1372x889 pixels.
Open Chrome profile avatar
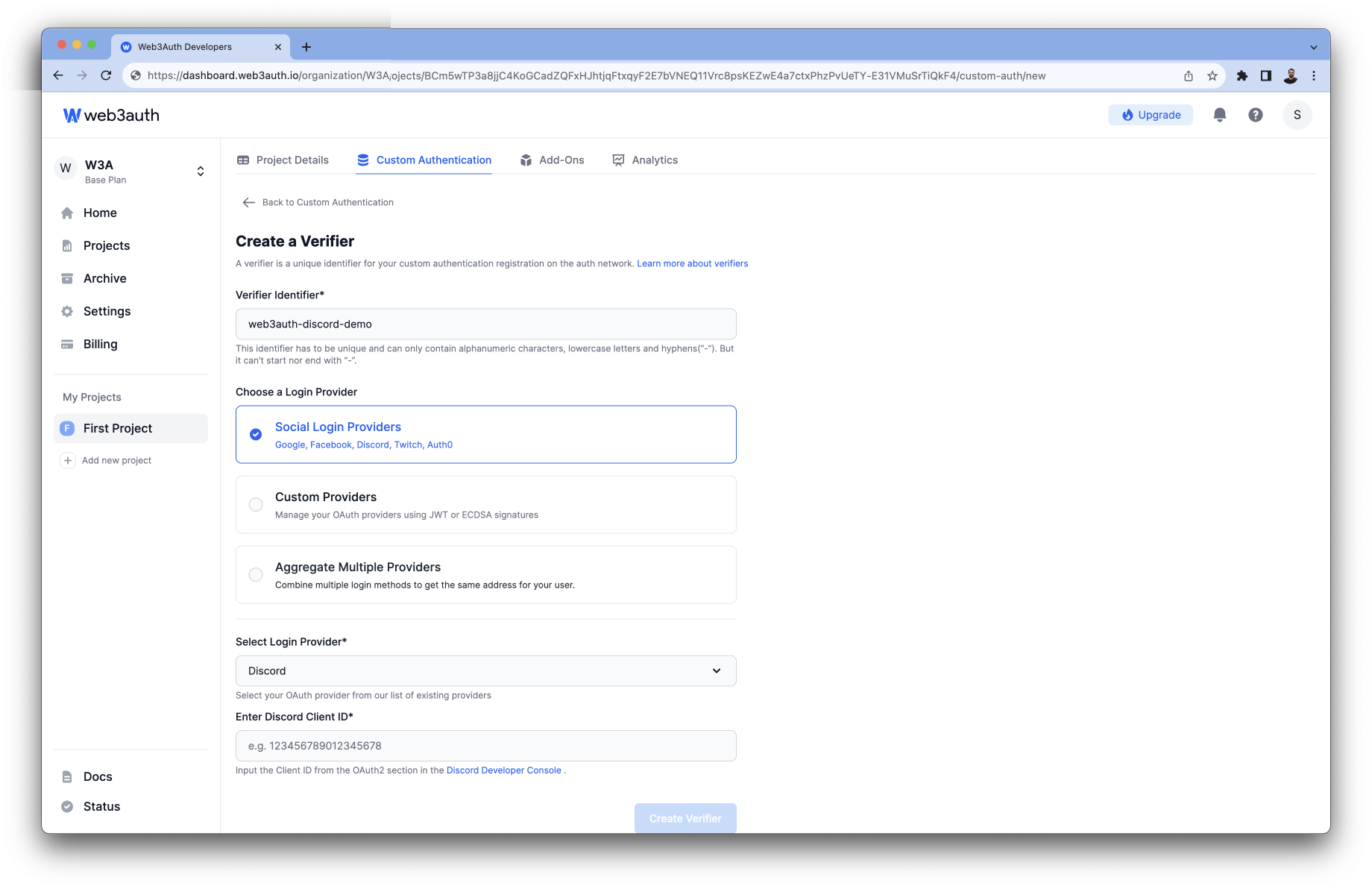pyautogui.click(x=1291, y=75)
